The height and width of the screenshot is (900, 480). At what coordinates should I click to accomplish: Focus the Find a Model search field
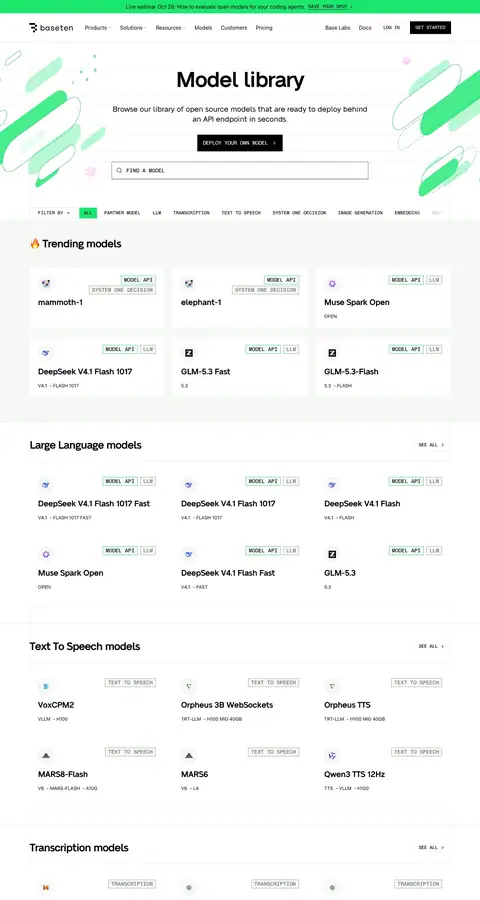pyautogui.click(x=240, y=170)
